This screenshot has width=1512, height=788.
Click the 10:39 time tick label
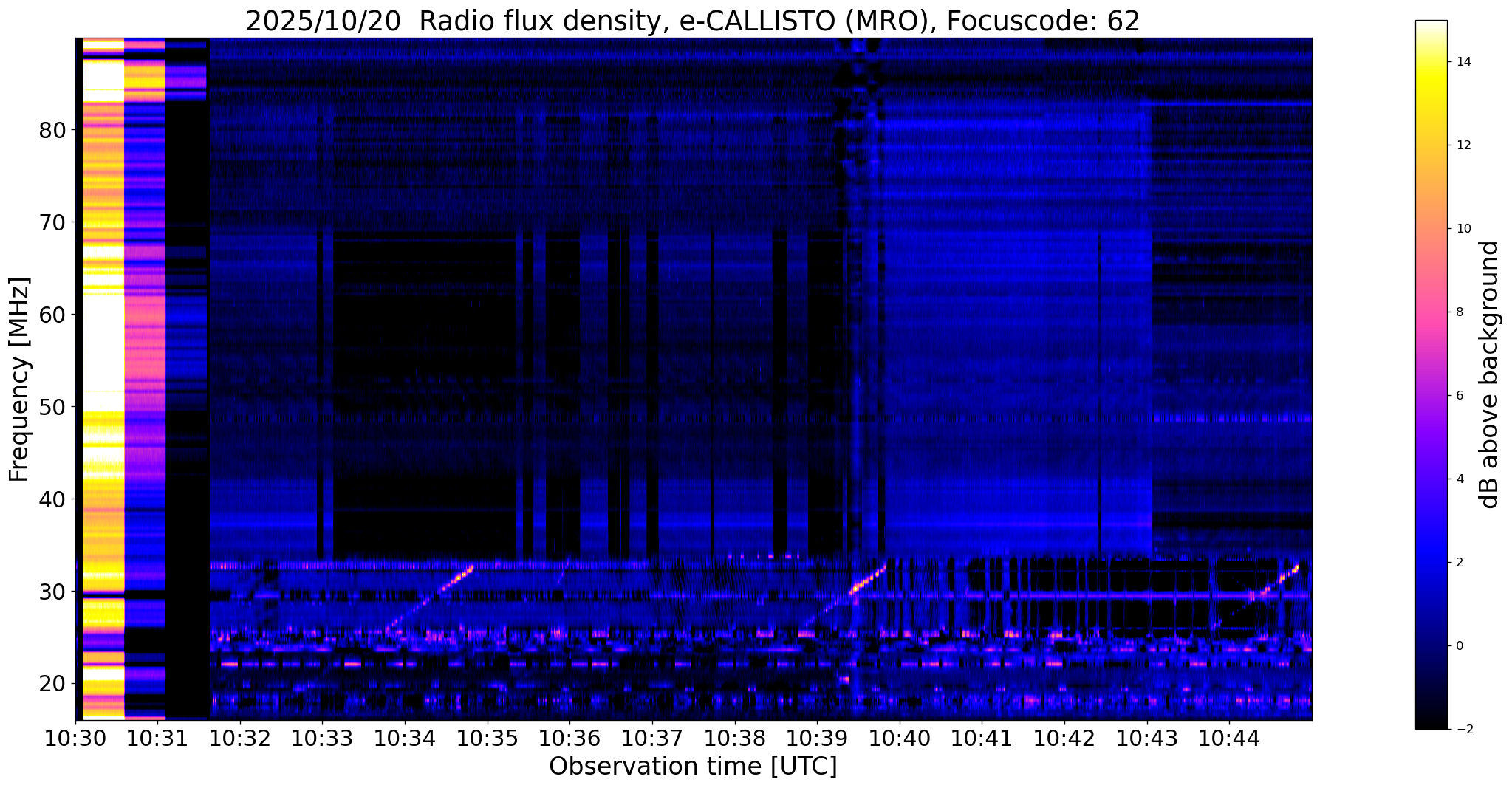click(817, 738)
